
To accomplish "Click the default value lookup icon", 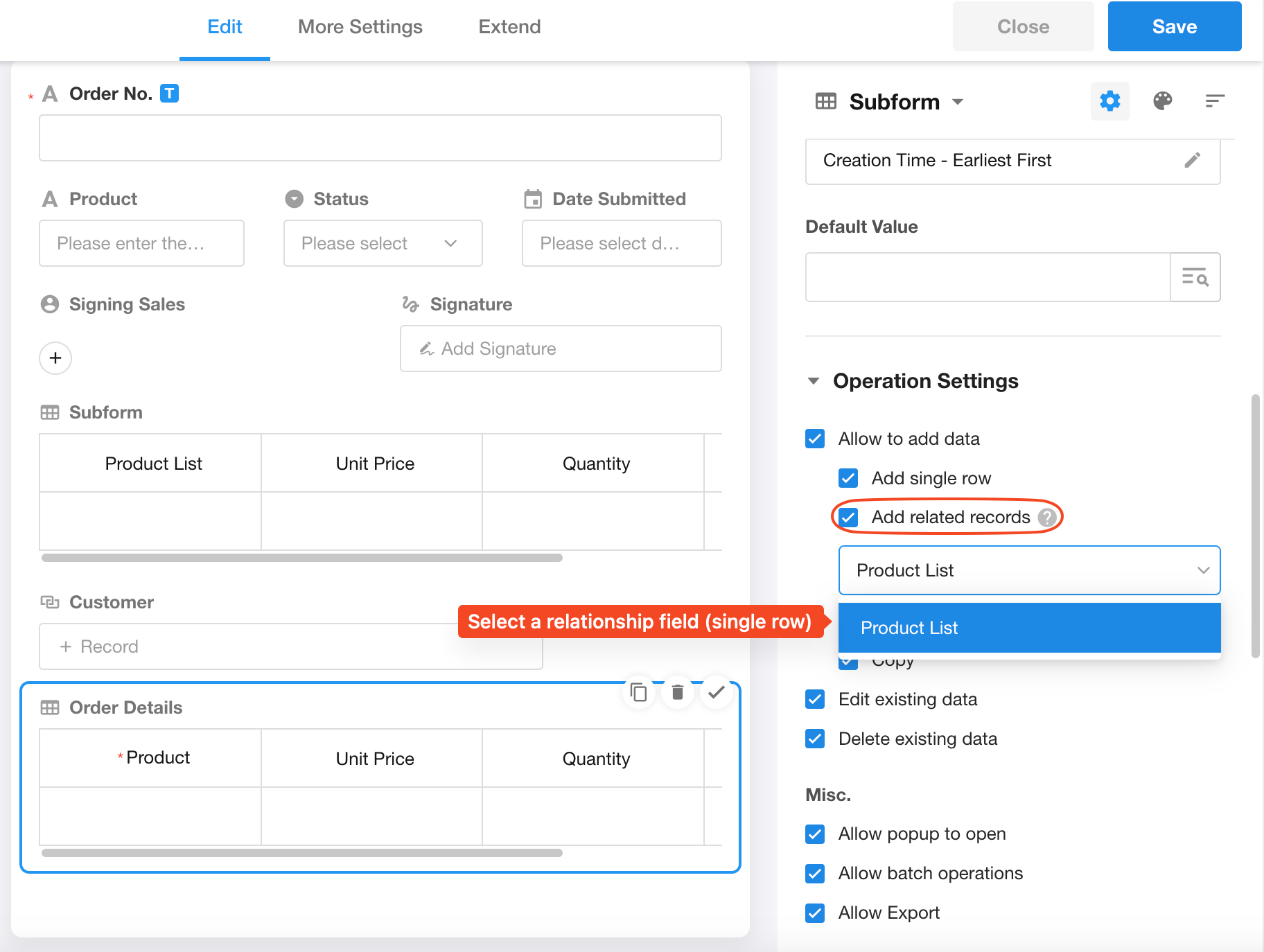I will click(x=1195, y=278).
